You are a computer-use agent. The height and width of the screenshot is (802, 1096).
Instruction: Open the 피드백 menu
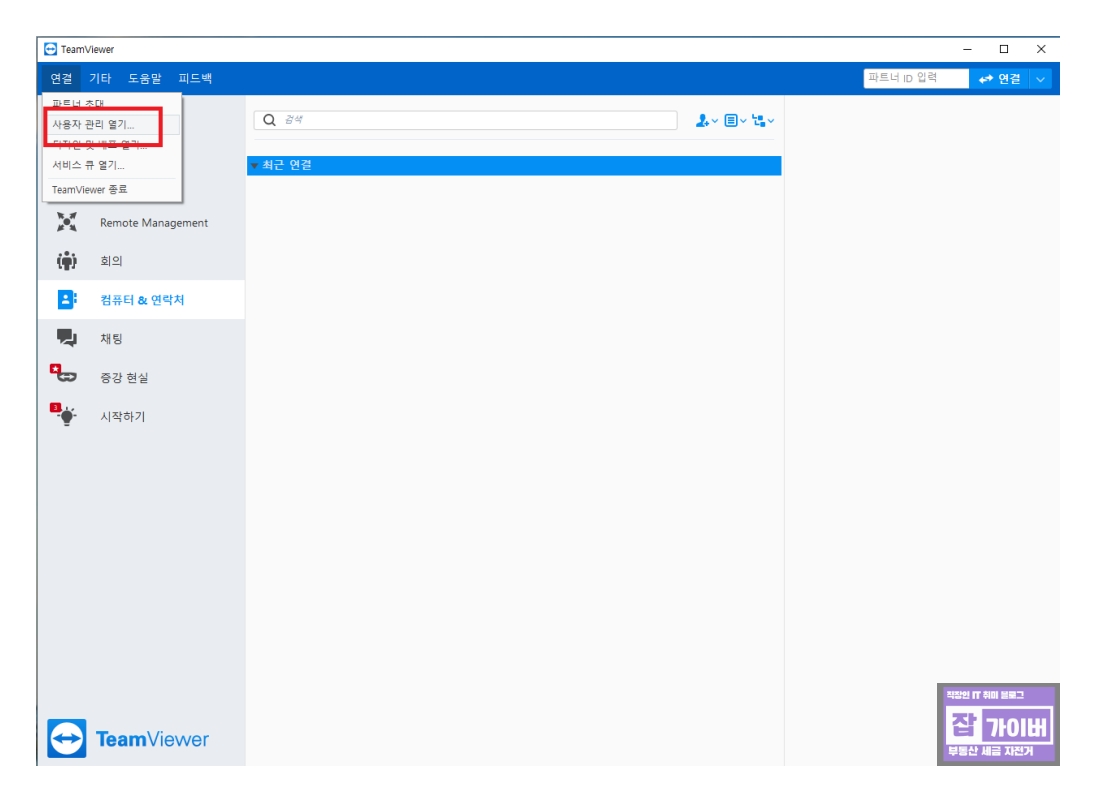tap(195, 78)
